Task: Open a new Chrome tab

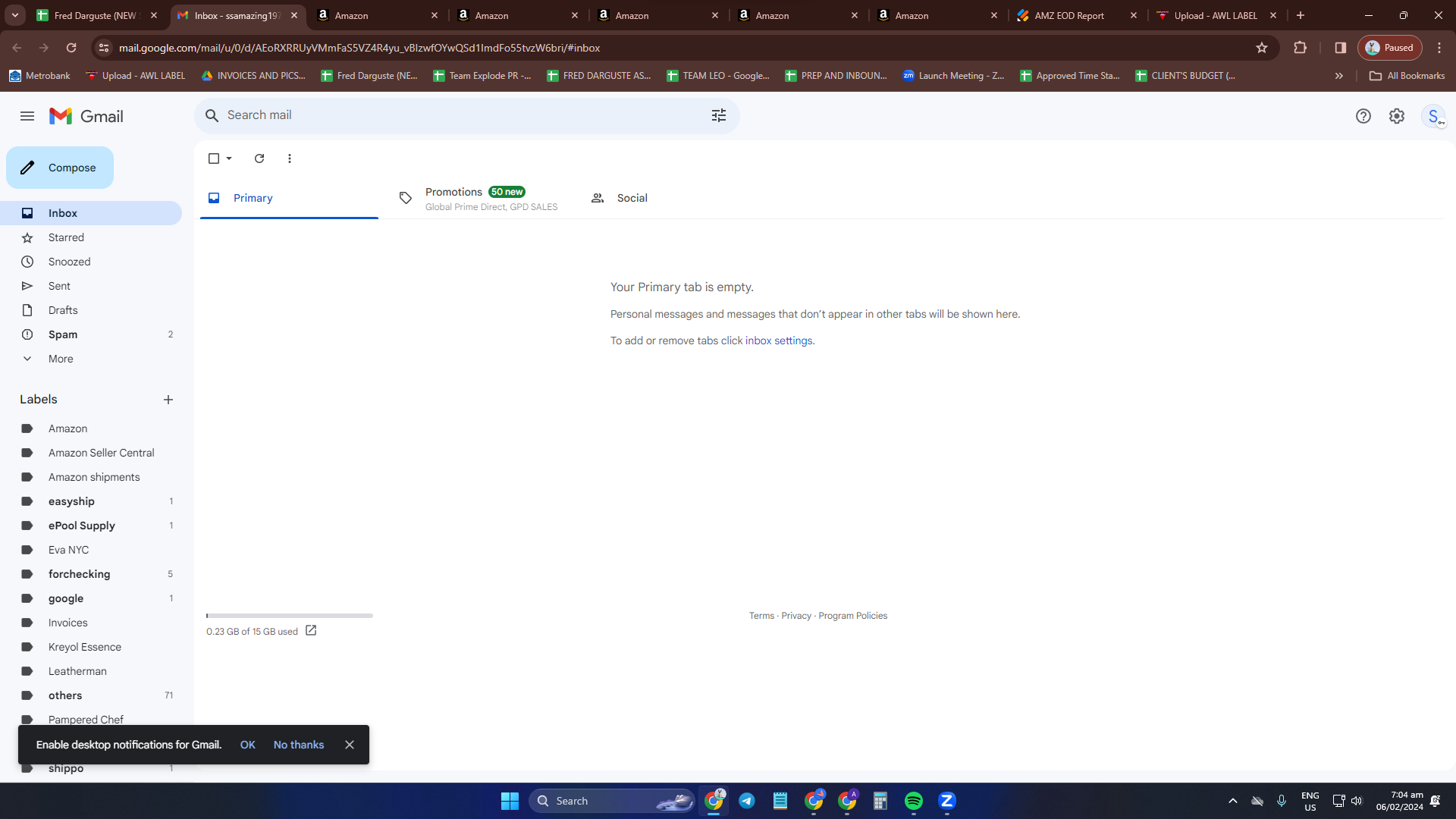Action: tap(1301, 15)
